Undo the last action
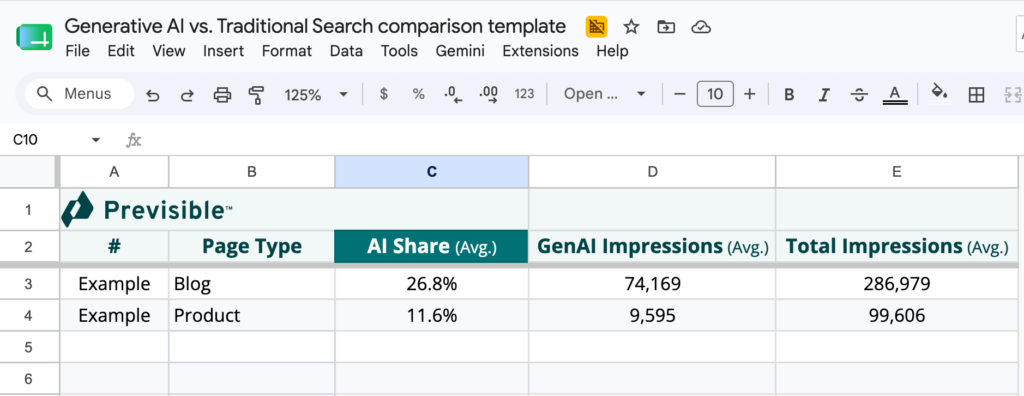The width and height of the screenshot is (1024, 396). pyautogui.click(x=152, y=95)
